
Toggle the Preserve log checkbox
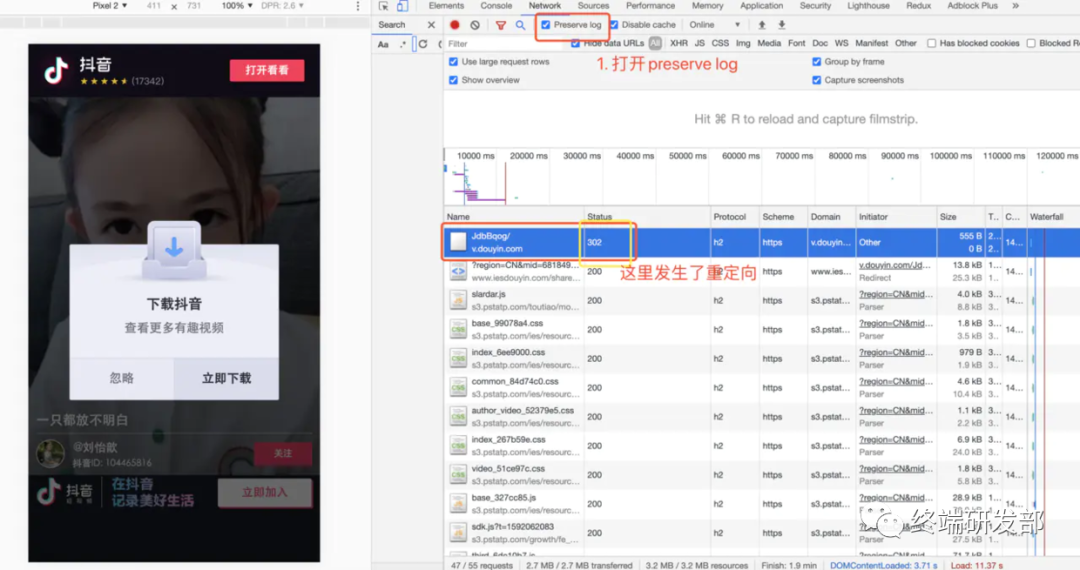point(546,25)
